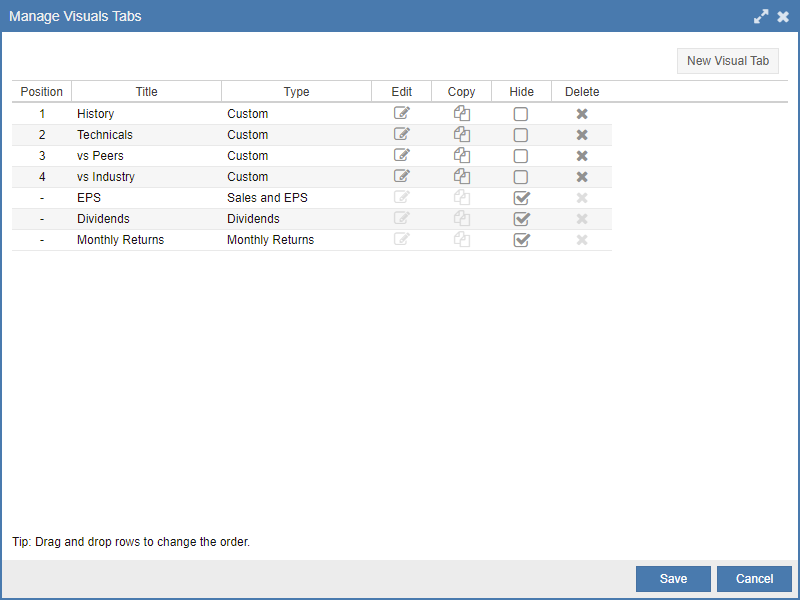This screenshot has width=800, height=600.
Task: Edit the vs Peers tab
Action: tap(402, 155)
